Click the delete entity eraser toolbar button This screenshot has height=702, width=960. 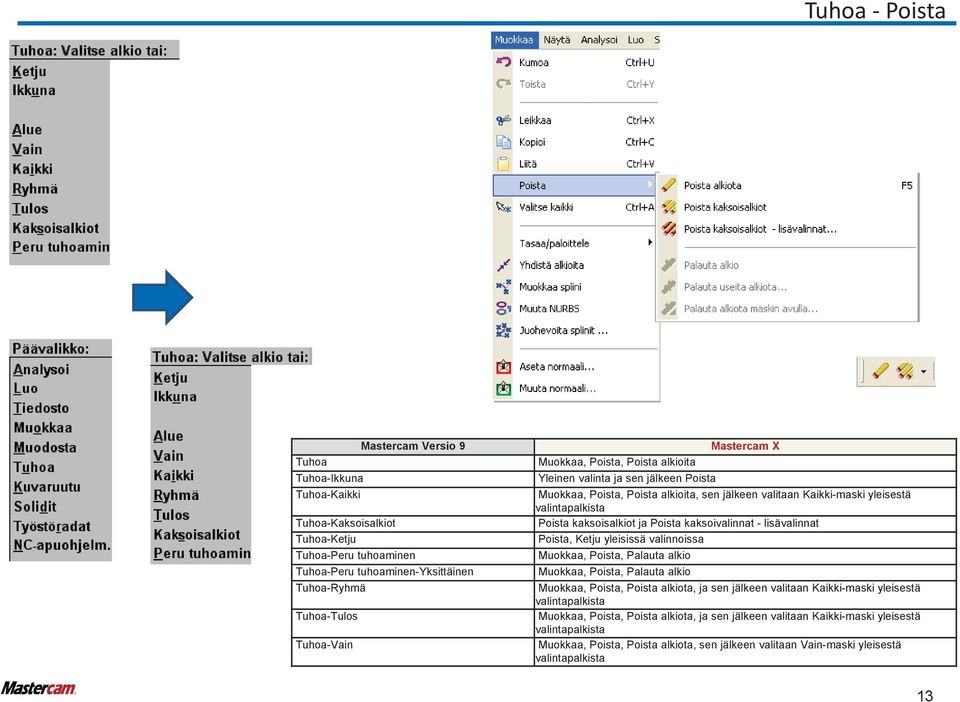click(x=880, y=371)
